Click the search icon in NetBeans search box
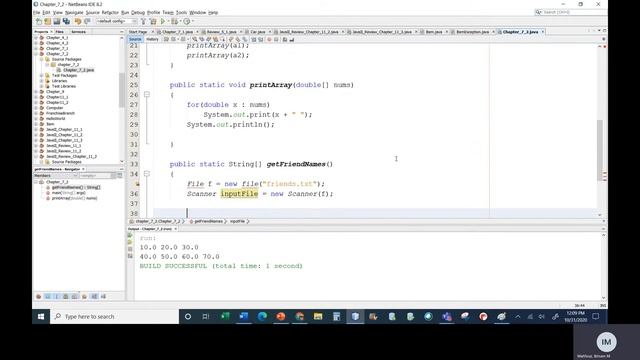 tap(539, 12)
